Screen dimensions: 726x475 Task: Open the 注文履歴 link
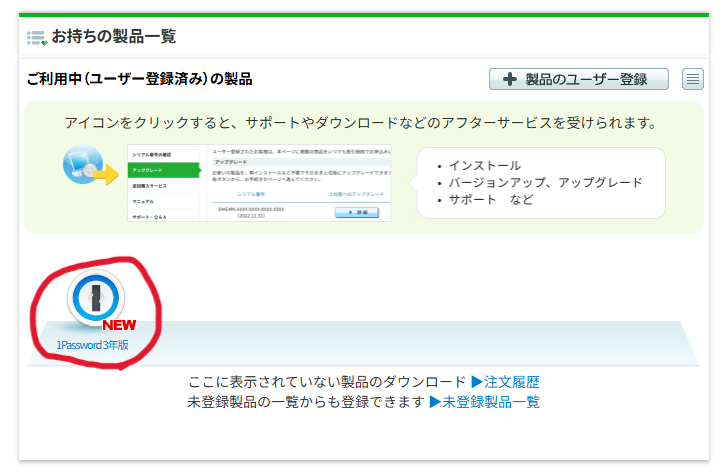coord(506,382)
